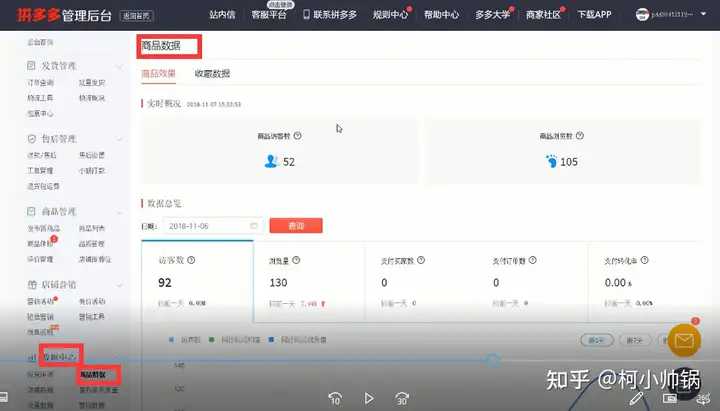Open 客服平台 in top navigation
Image resolution: width=720 pixels, height=411 pixels.
coord(269,15)
